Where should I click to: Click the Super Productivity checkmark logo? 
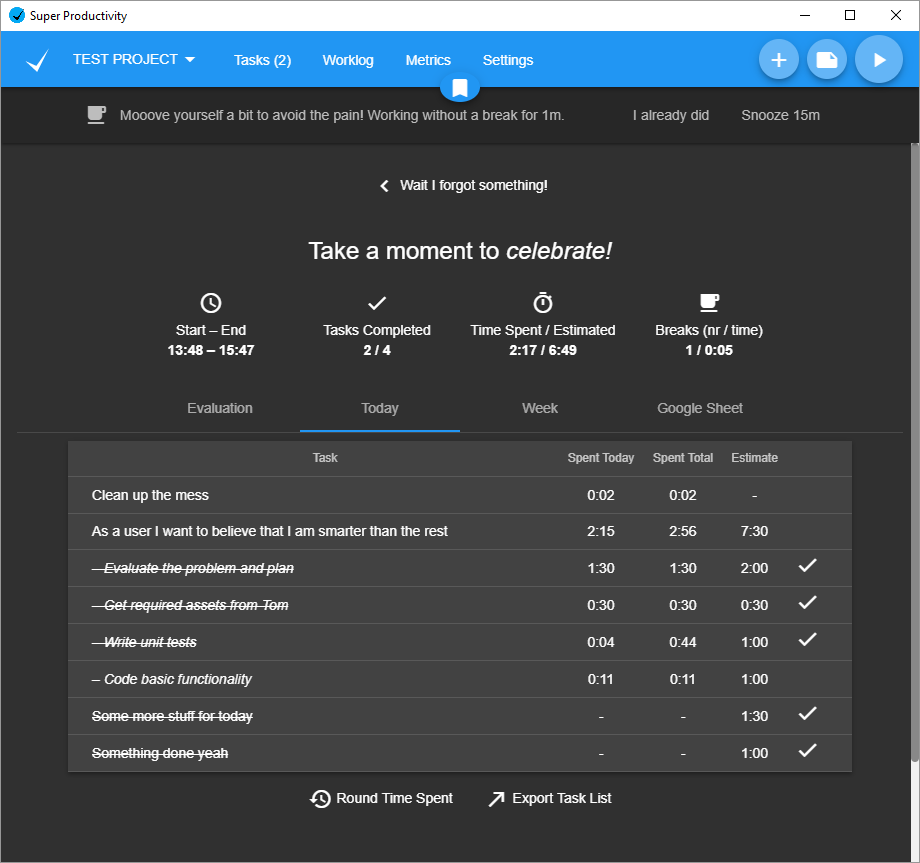[37, 61]
